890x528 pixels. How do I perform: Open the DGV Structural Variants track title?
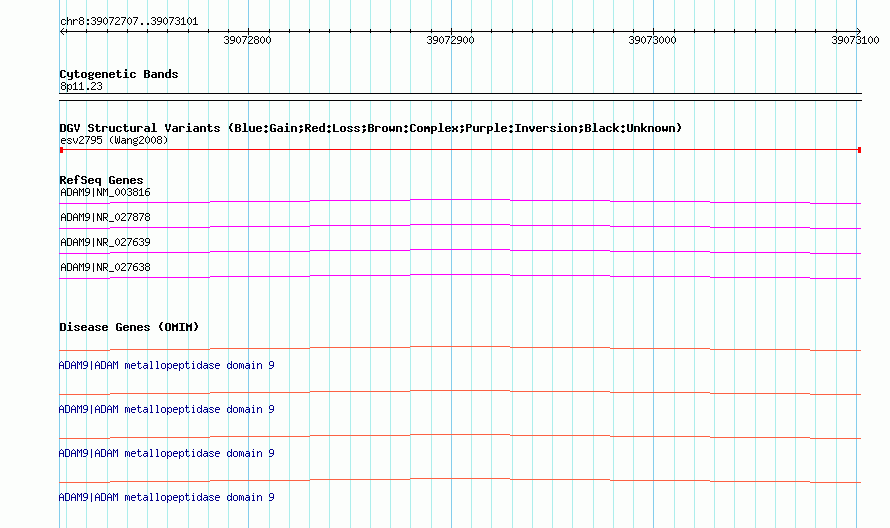click(371, 128)
